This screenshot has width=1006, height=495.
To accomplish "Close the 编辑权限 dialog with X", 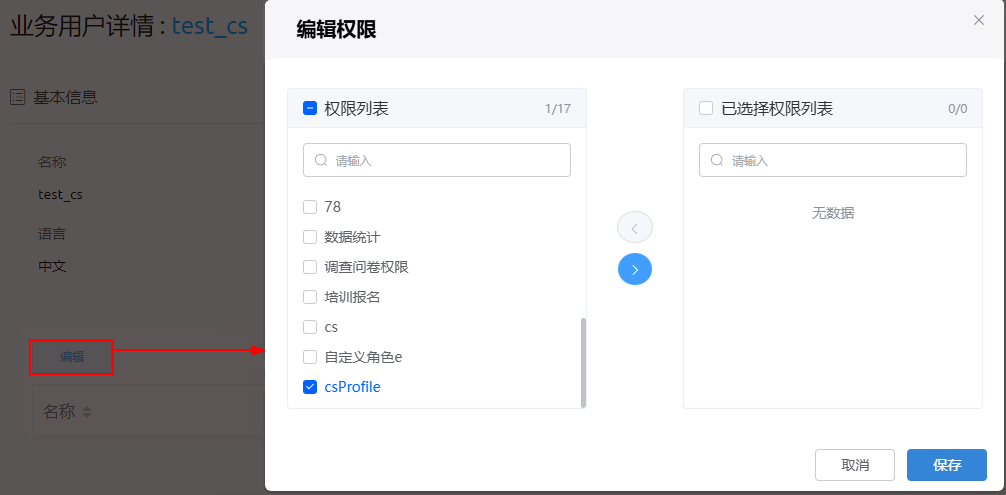I will click(x=978, y=20).
